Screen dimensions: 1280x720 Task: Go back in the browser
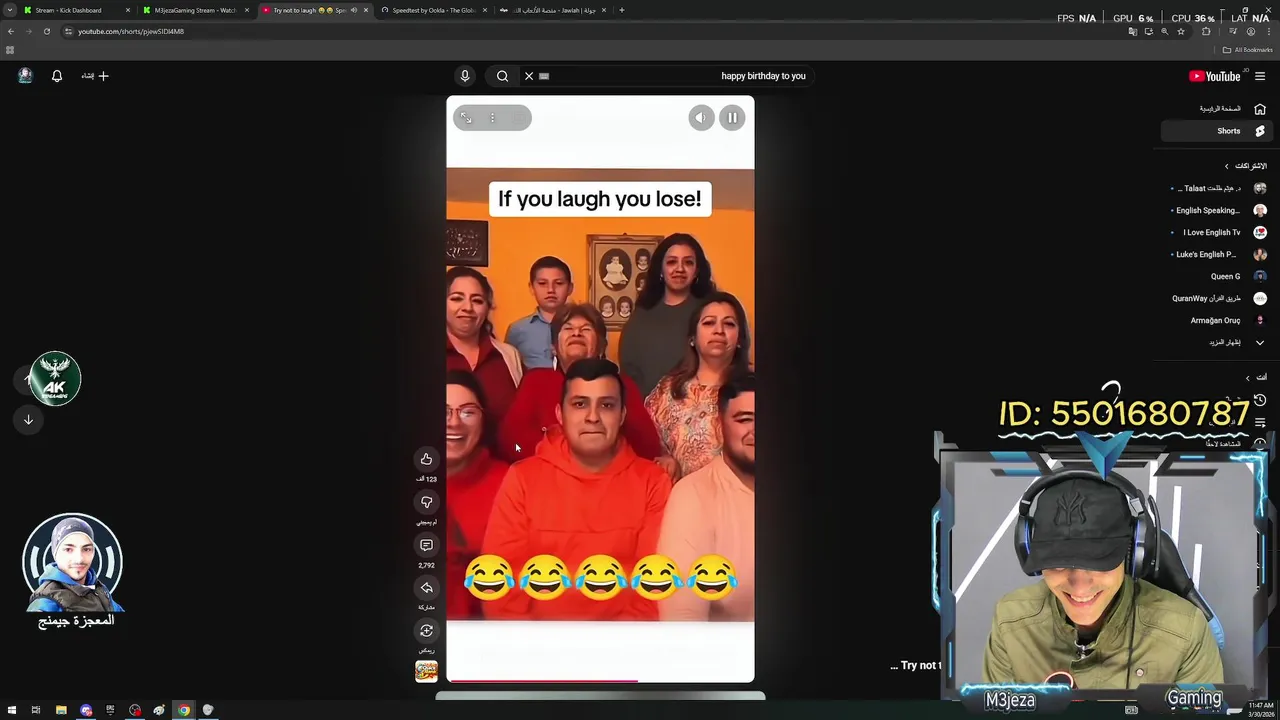[x=10, y=31]
